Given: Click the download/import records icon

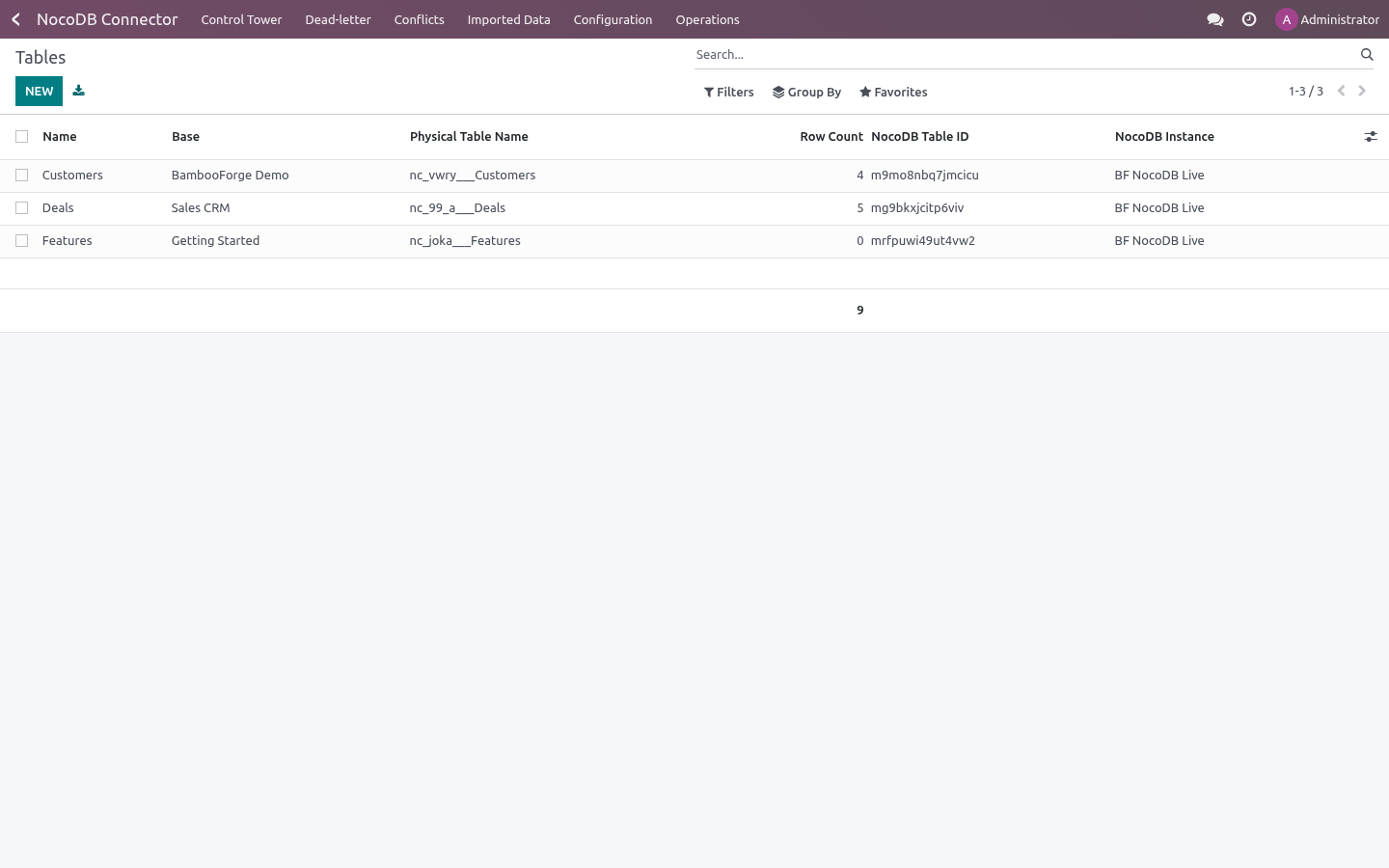Looking at the screenshot, I should click(x=79, y=91).
